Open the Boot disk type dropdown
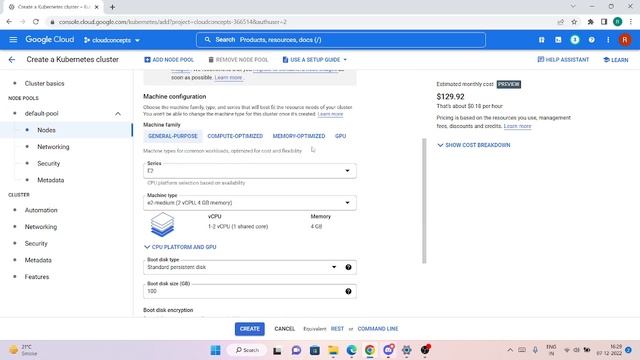This screenshot has height=360, width=640. 249,267
